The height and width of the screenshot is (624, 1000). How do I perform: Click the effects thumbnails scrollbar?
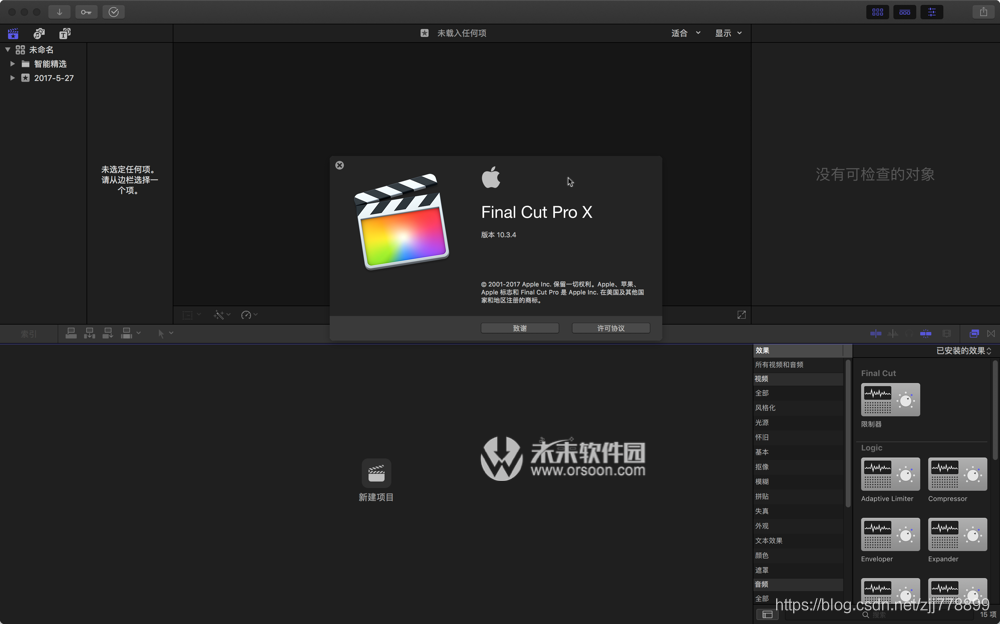pyautogui.click(x=995, y=410)
